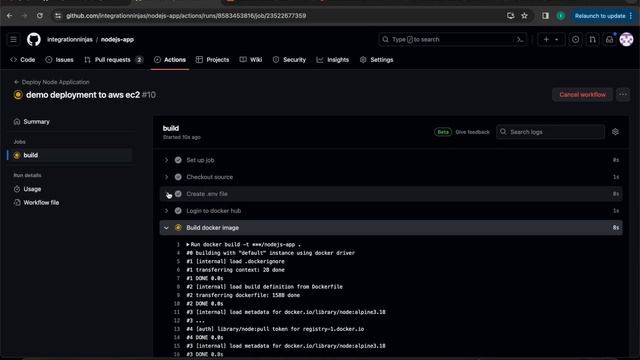Open the workflow more options ellipsis

click(x=623, y=95)
